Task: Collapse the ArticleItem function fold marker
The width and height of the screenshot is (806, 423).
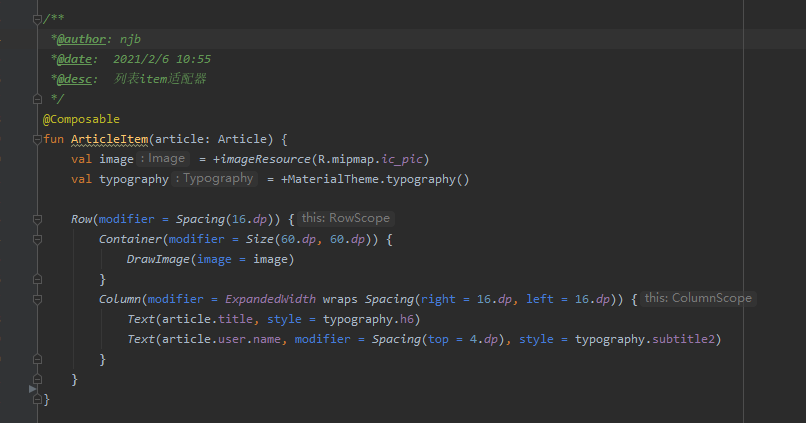Action: click(37, 139)
